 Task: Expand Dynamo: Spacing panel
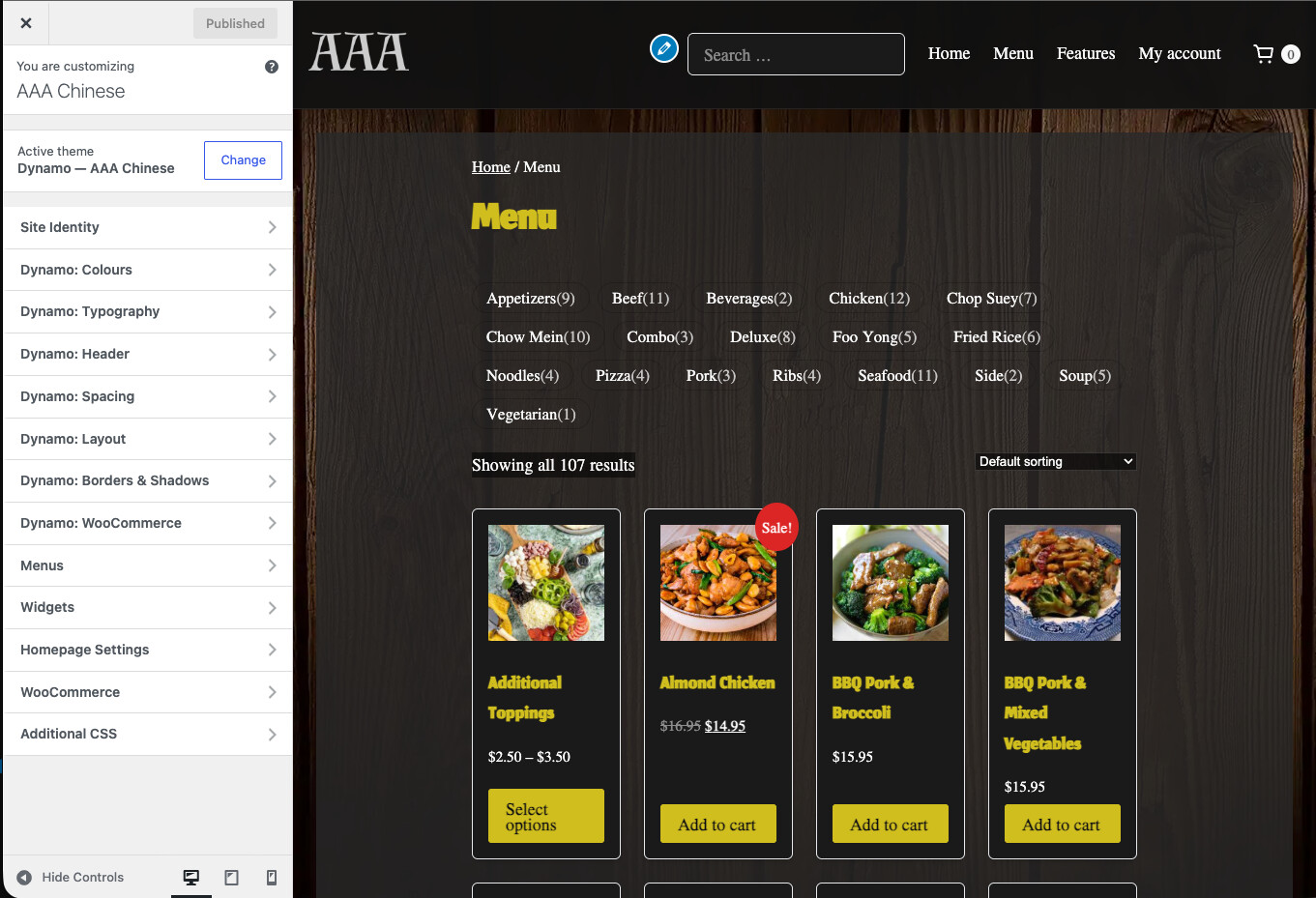pyautogui.click(x=148, y=396)
